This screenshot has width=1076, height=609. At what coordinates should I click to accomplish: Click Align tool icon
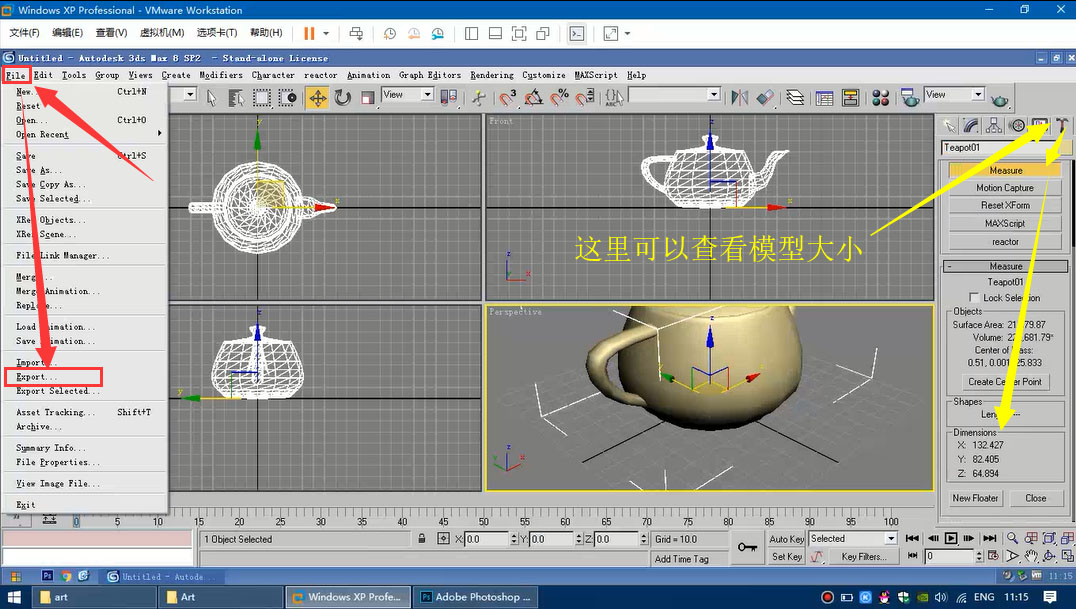click(765, 98)
